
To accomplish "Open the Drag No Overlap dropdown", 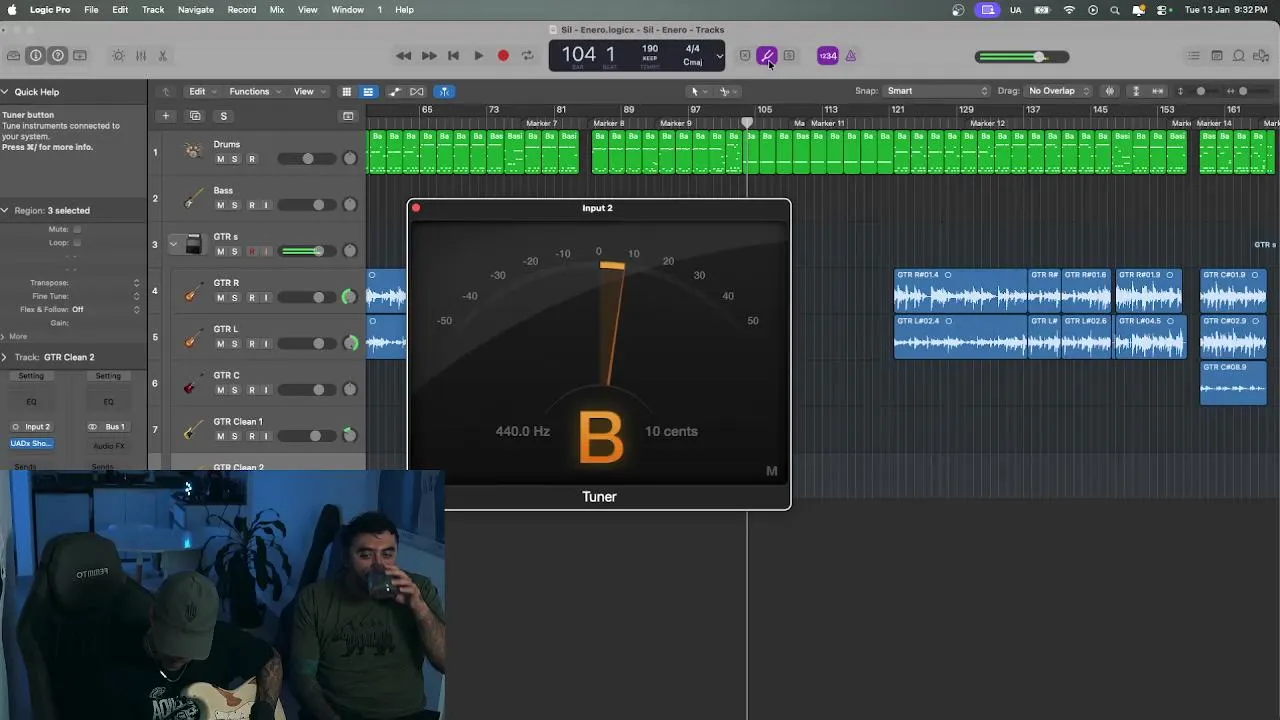I will click(1059, 91).
